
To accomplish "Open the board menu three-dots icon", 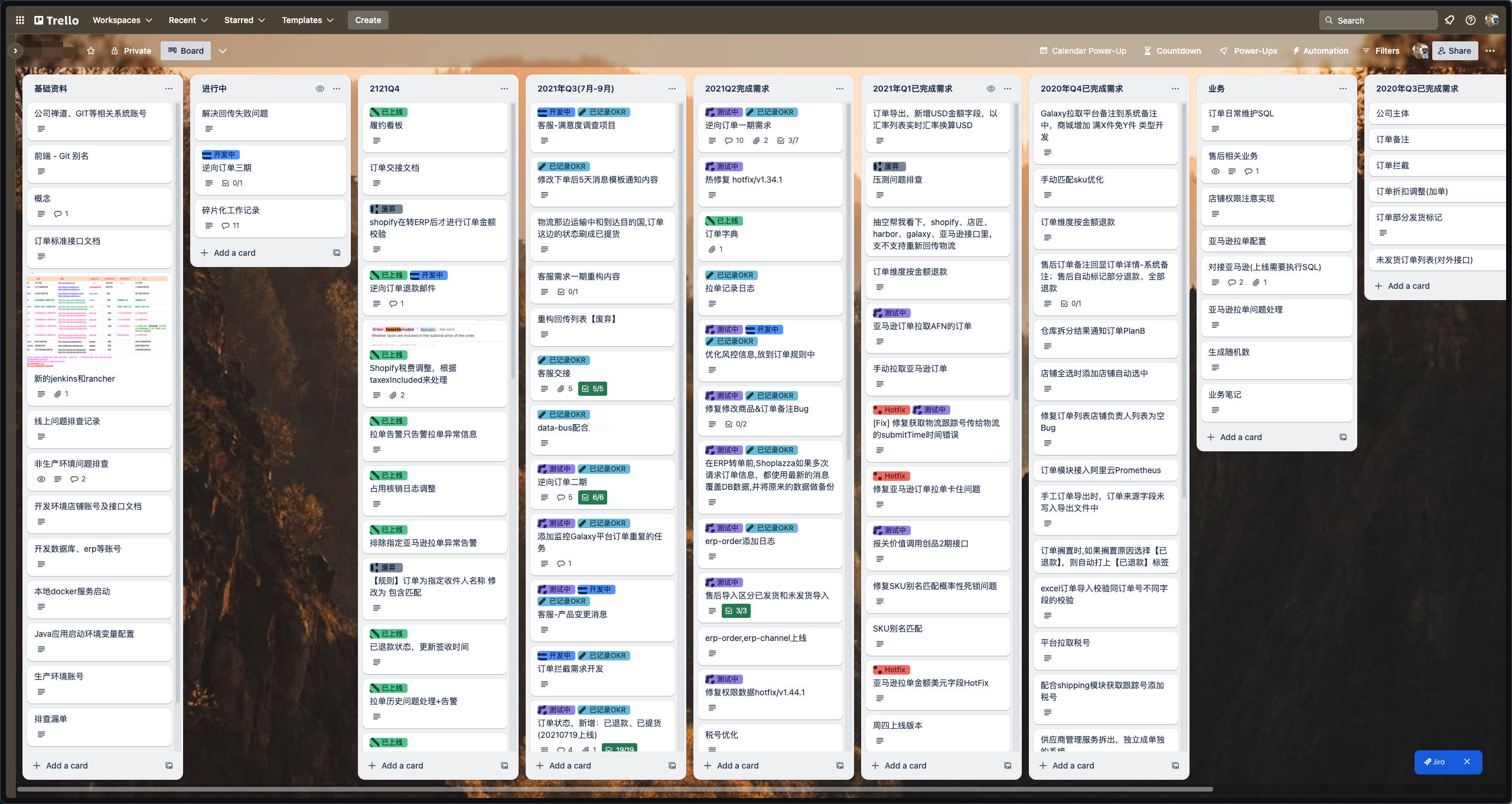I will 1490,51.
